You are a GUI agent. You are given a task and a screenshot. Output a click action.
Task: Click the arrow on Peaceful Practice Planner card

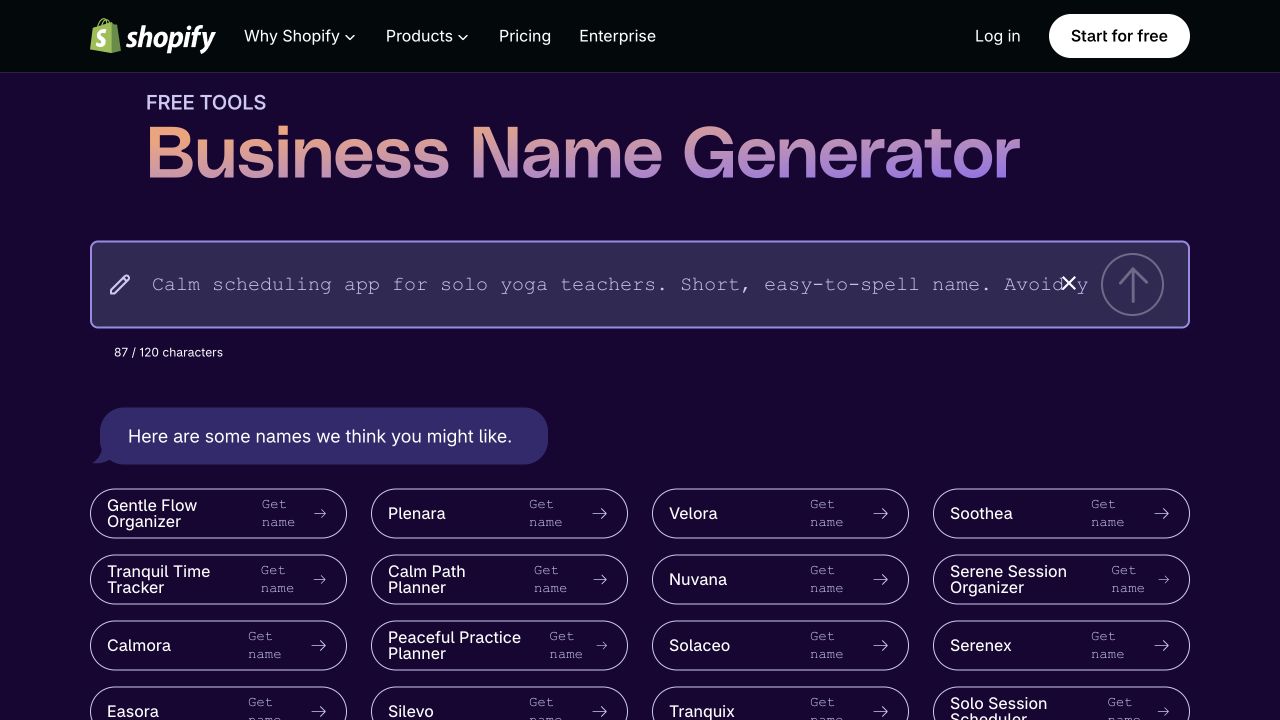602,646
